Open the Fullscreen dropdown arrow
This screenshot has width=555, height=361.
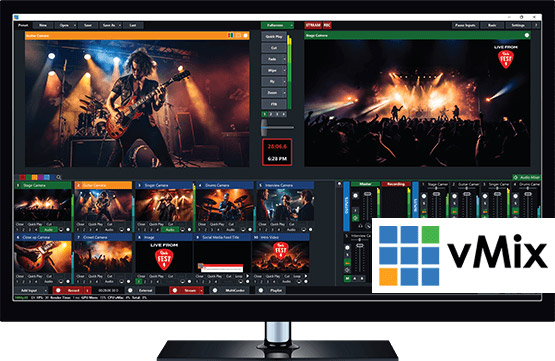pos(291,25)
